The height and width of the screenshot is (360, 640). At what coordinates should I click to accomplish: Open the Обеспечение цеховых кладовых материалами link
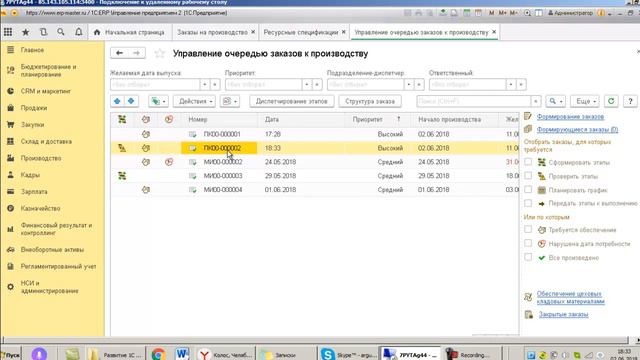coord(570,298)
